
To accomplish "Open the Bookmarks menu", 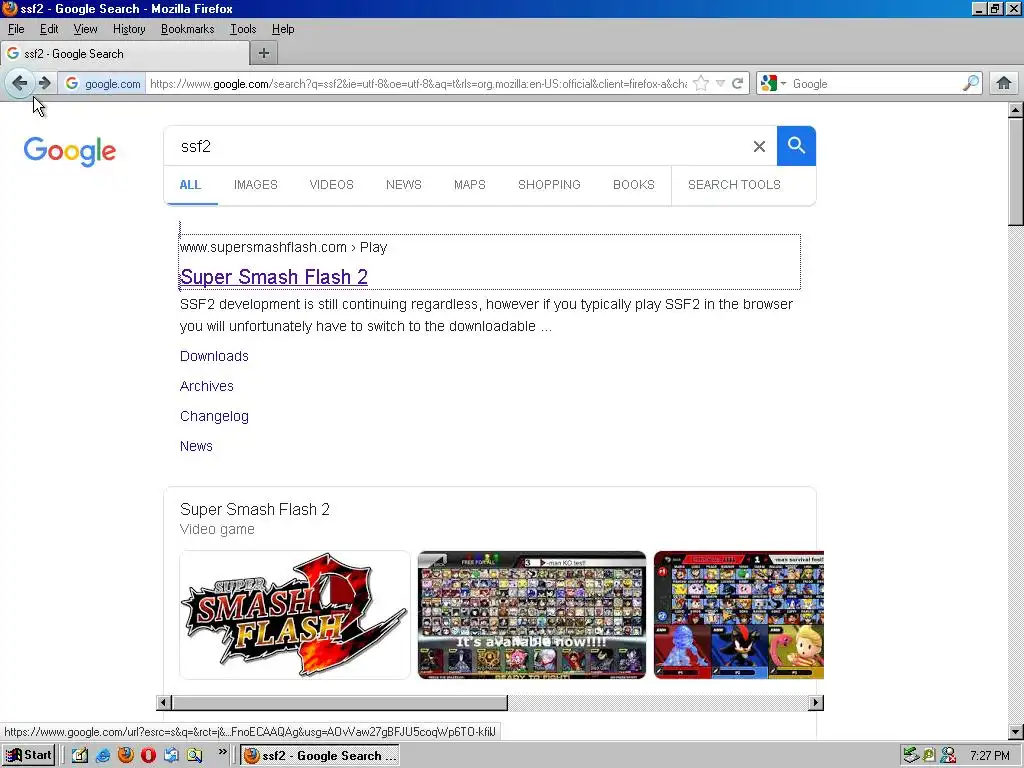I will click(x=187, y=29).
